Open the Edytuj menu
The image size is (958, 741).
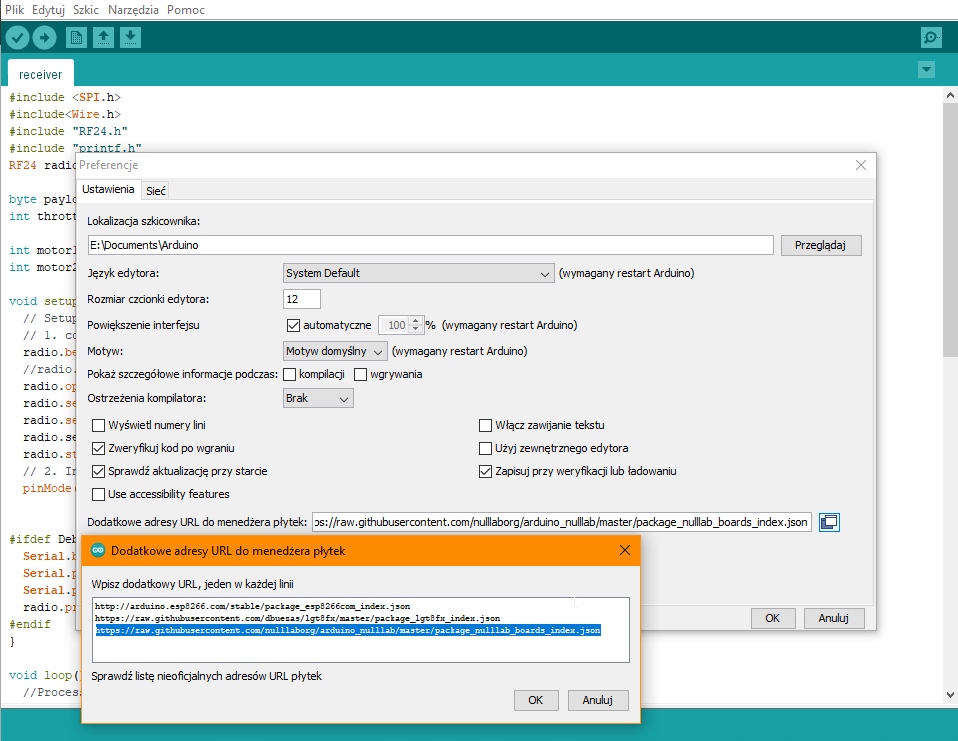pos(48,10)
